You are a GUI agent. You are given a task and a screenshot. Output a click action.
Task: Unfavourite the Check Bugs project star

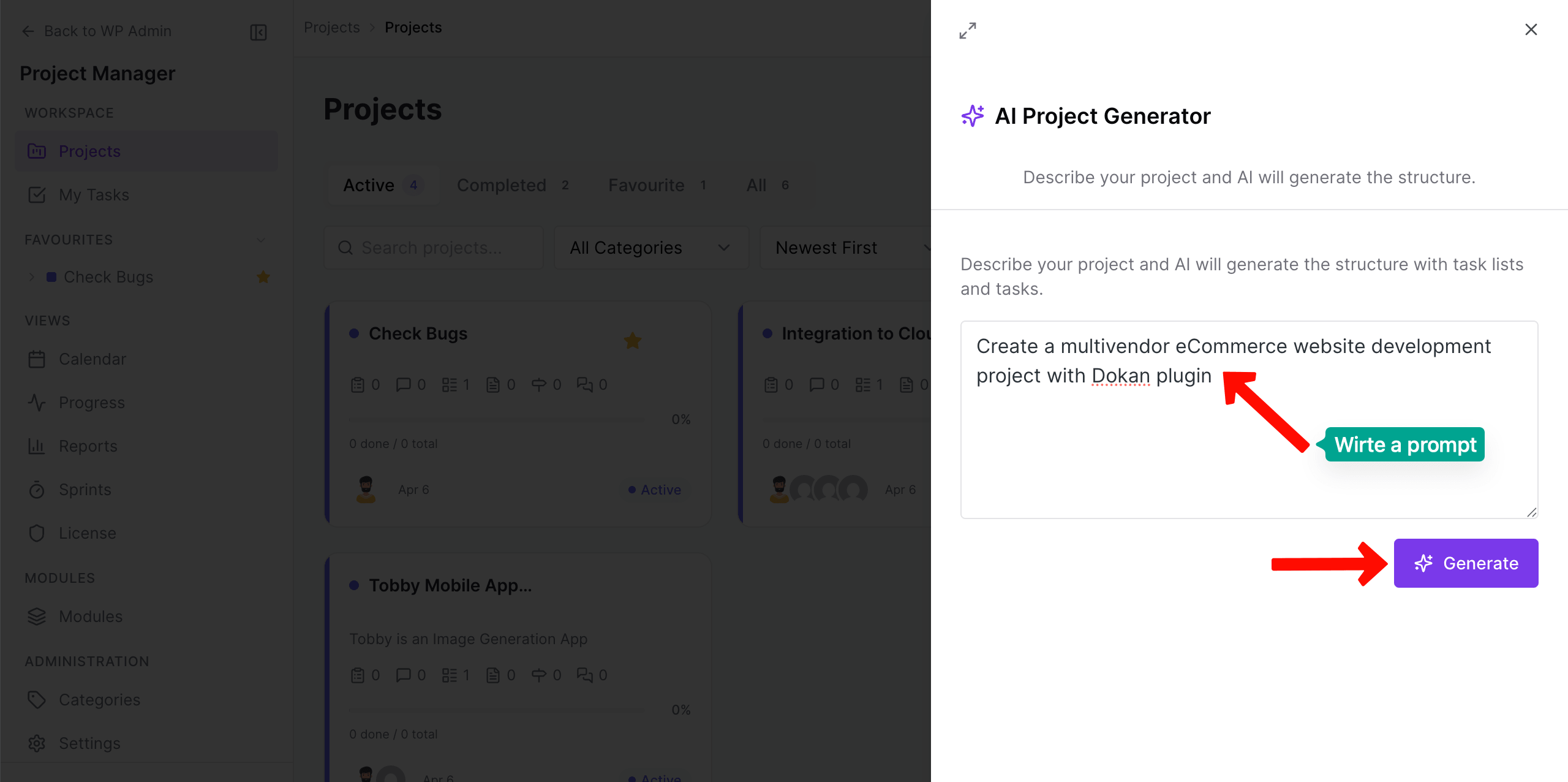point(632,341)
